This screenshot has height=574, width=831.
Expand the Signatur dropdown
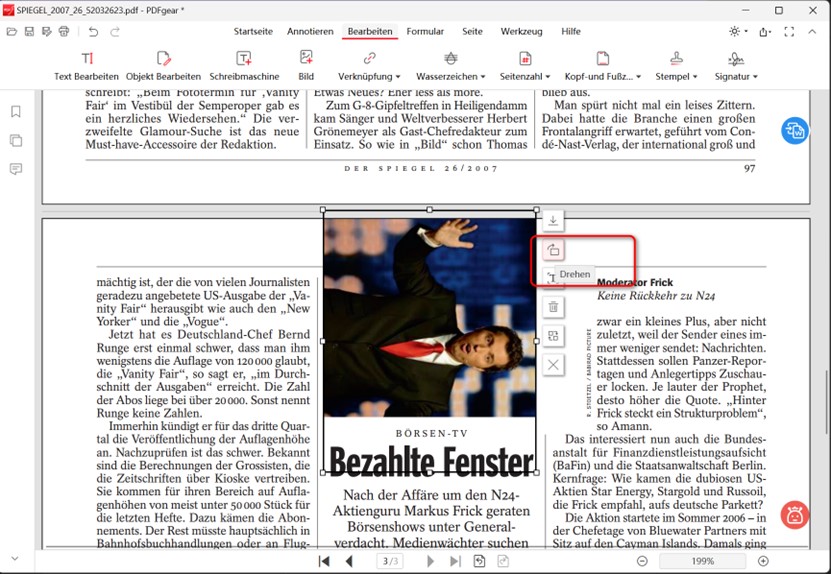coord(736,66)
